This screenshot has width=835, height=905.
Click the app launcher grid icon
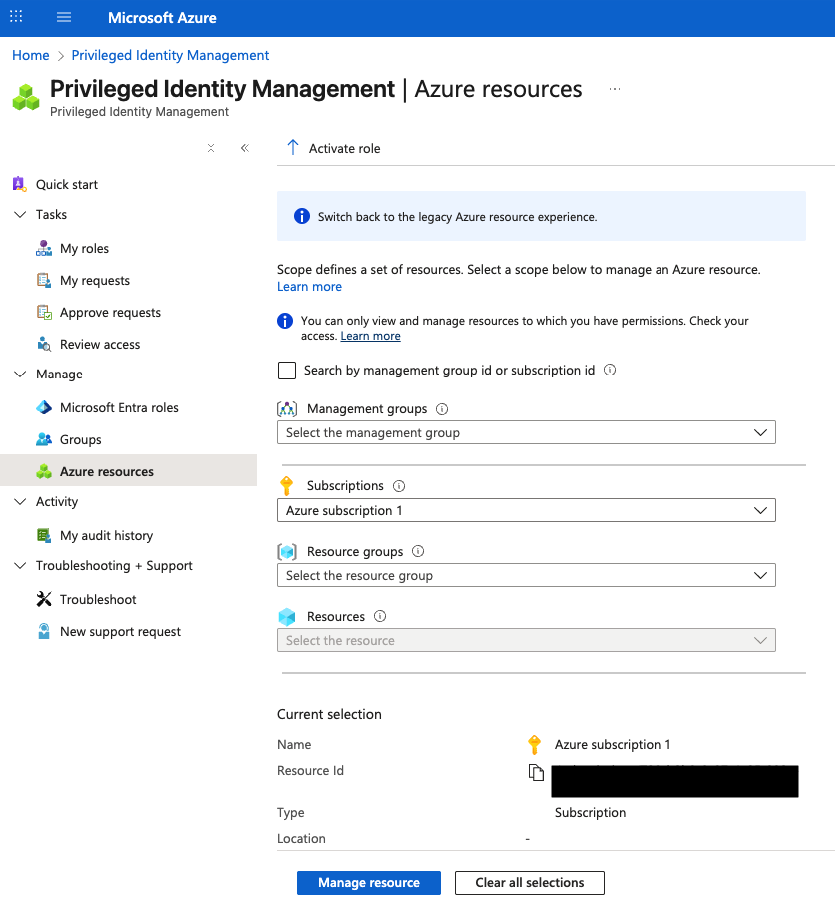[16, 18]
